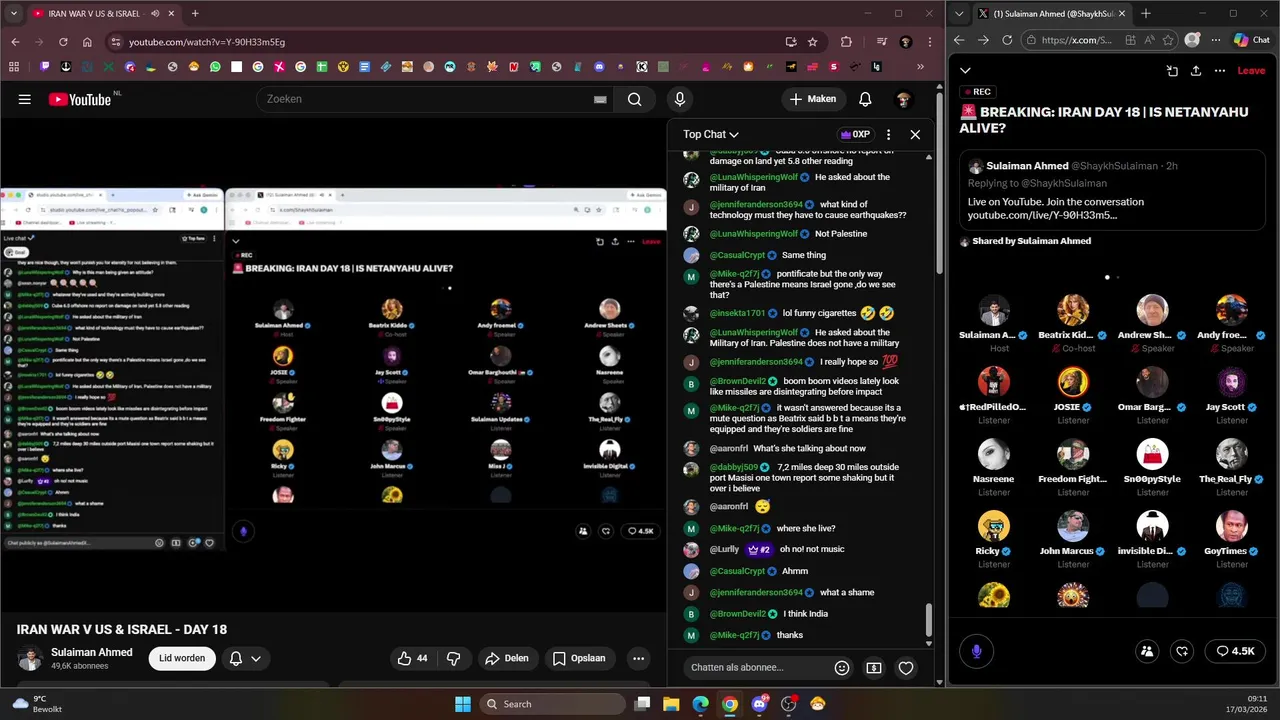Open Discord from the taskbar
Viewport: 1280px width, 720px height.
click(x=759, y=704)
